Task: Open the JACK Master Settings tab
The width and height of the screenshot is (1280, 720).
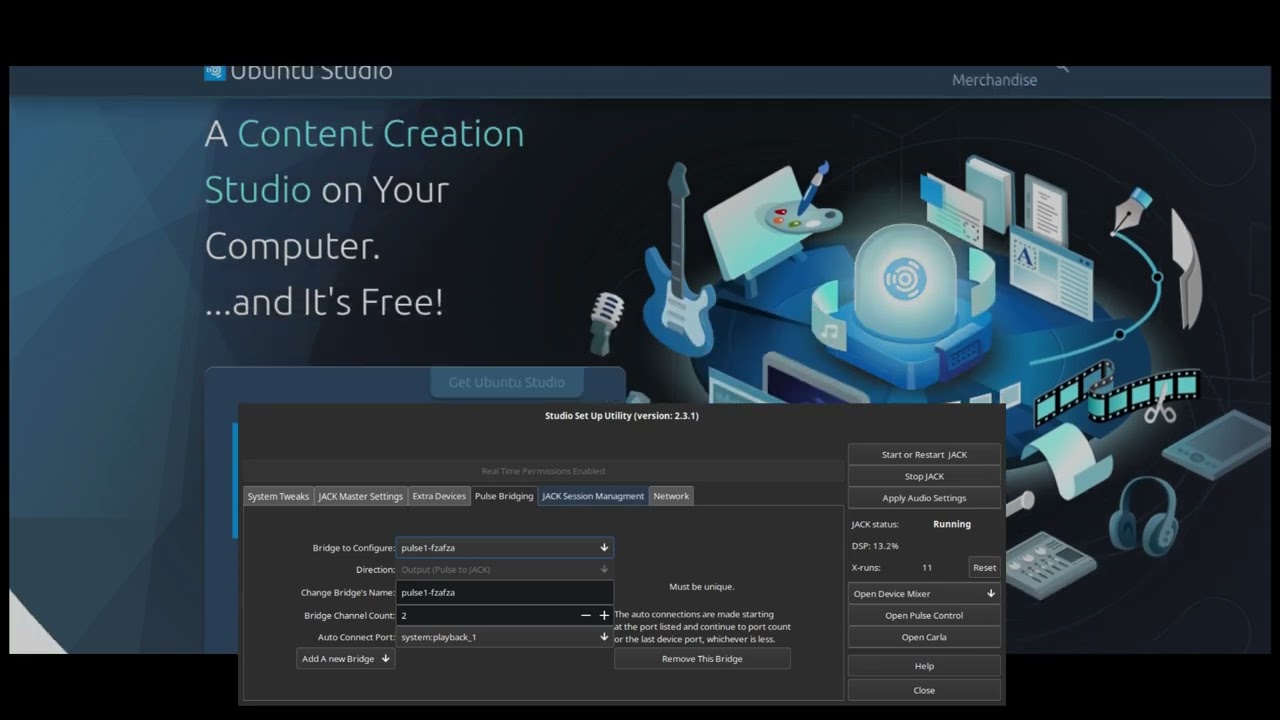Action: (x=361, y=496)
